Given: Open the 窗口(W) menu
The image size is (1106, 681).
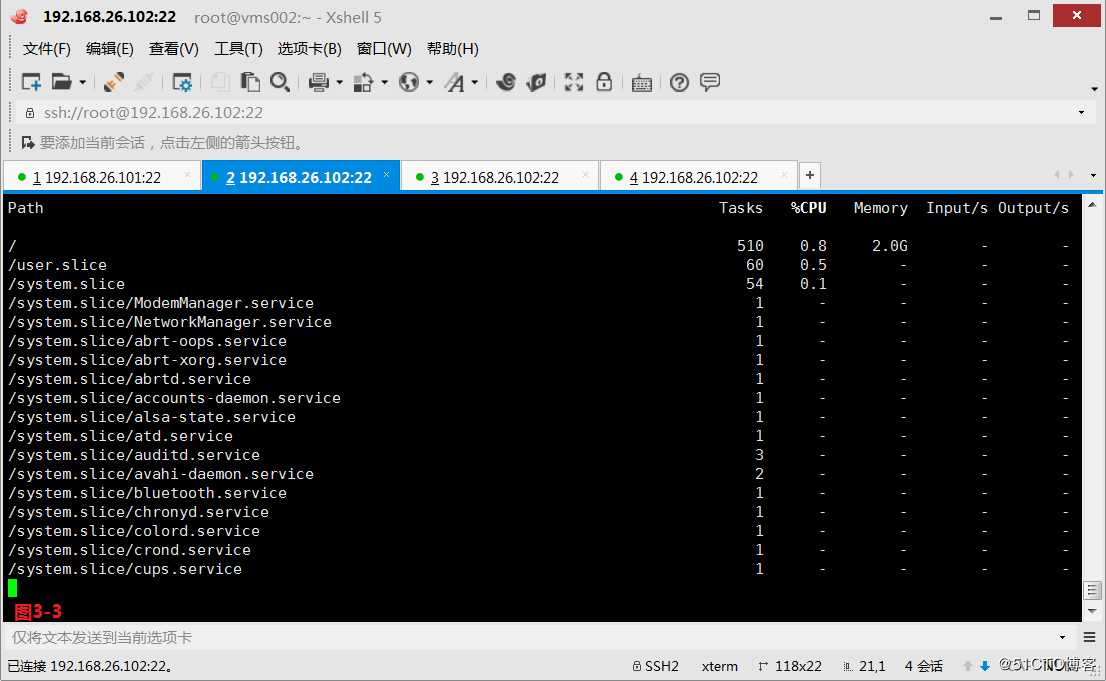Looking at the screenshot, I should tap(384, 49).
